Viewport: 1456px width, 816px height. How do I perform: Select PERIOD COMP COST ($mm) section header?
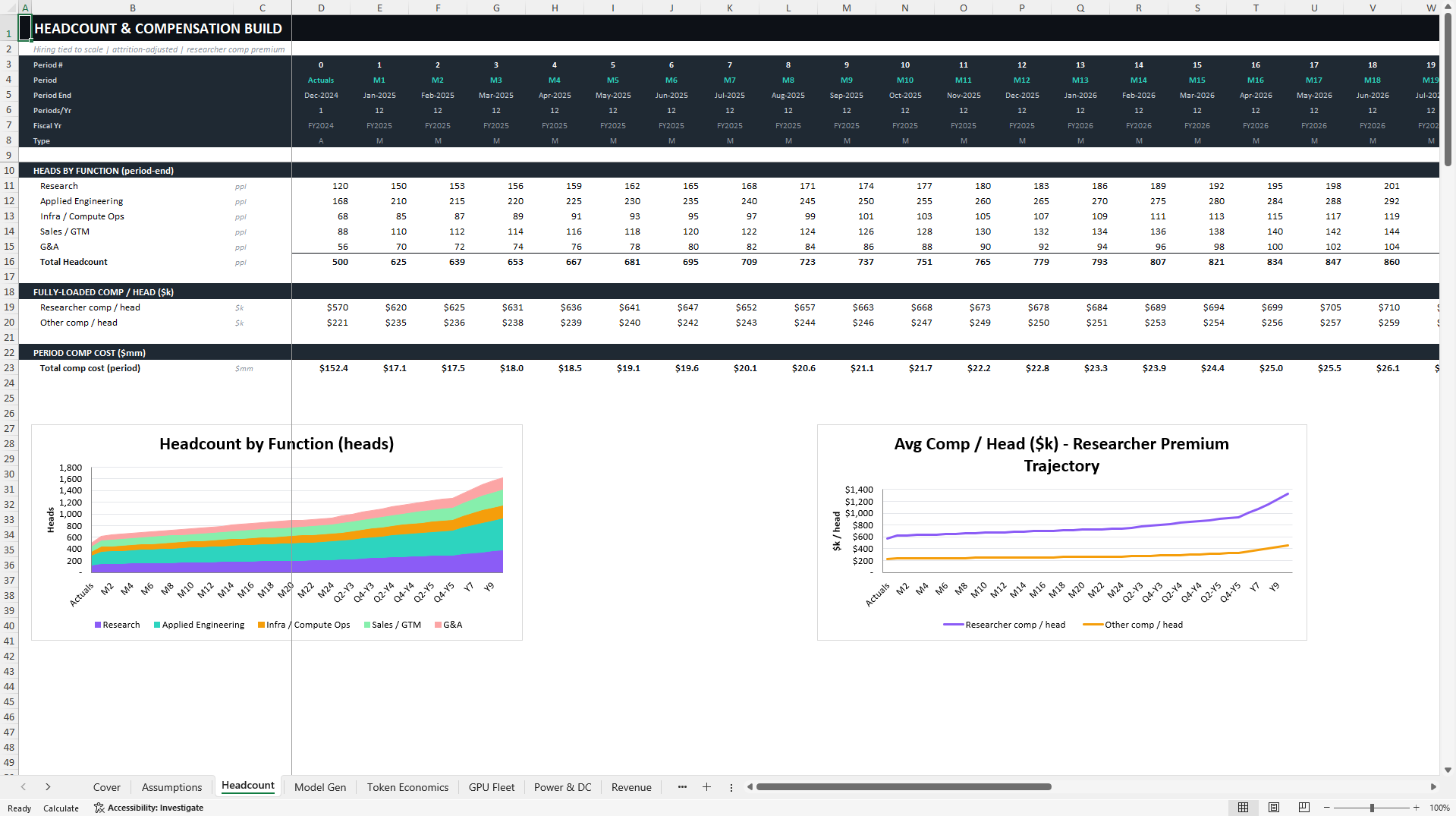[x=90, y=353]
